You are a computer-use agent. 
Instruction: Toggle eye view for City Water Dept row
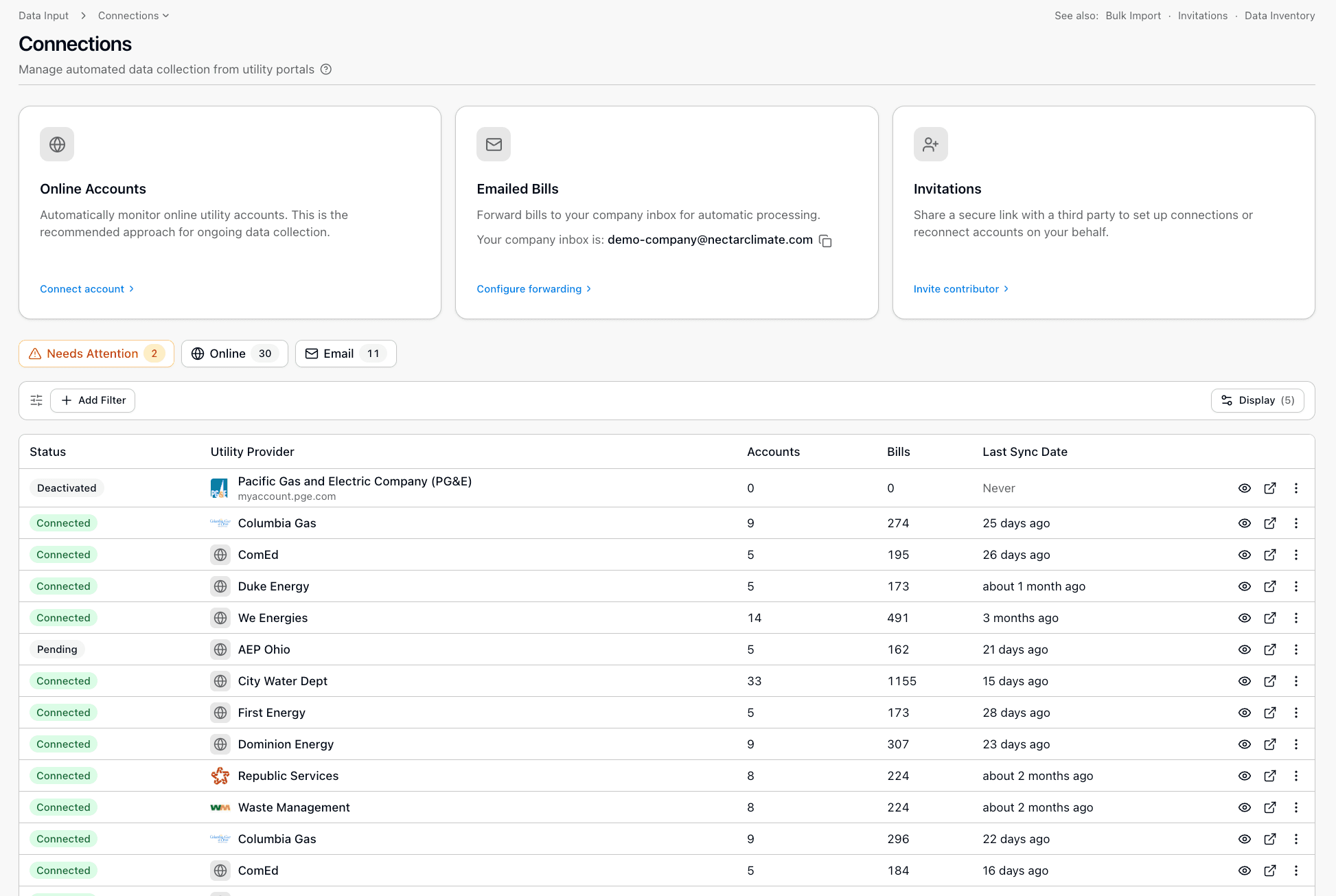(1245, 681)
